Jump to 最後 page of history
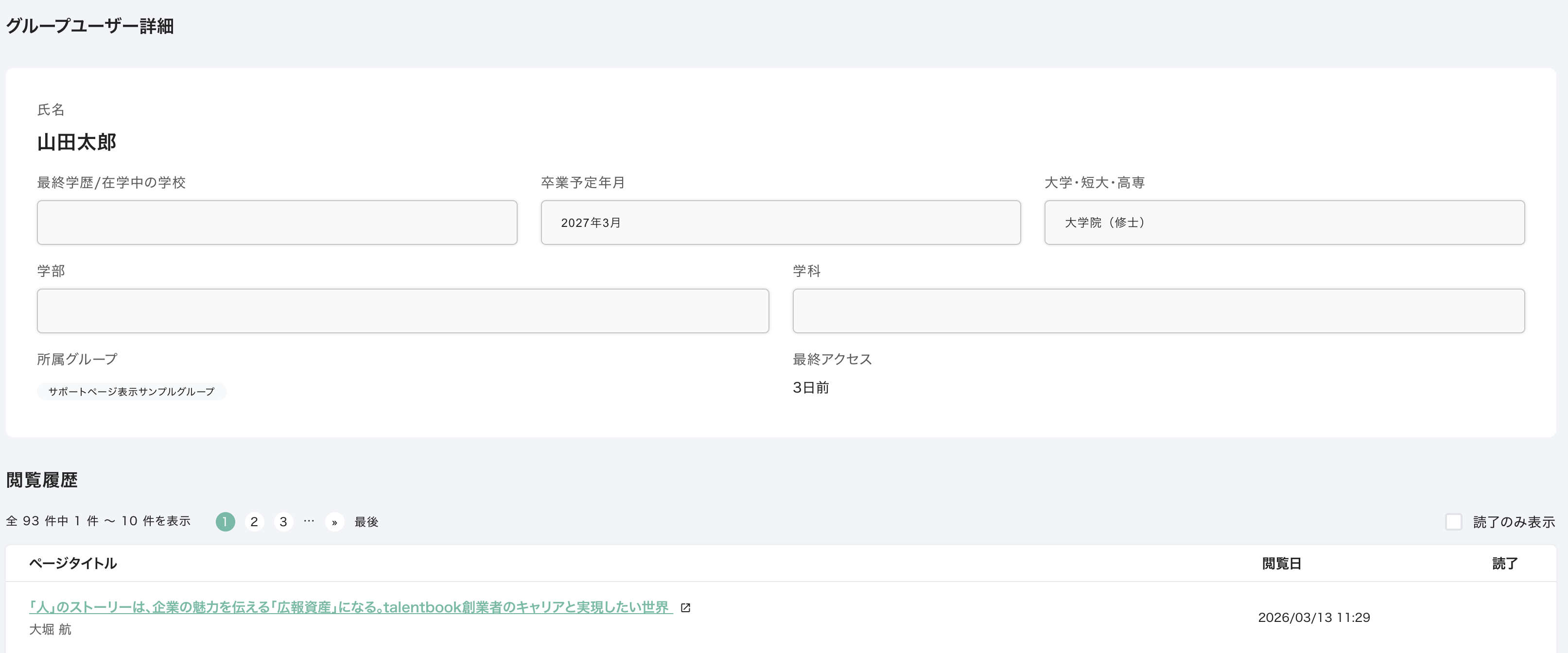1568x653 pixels. coord(366,521)
